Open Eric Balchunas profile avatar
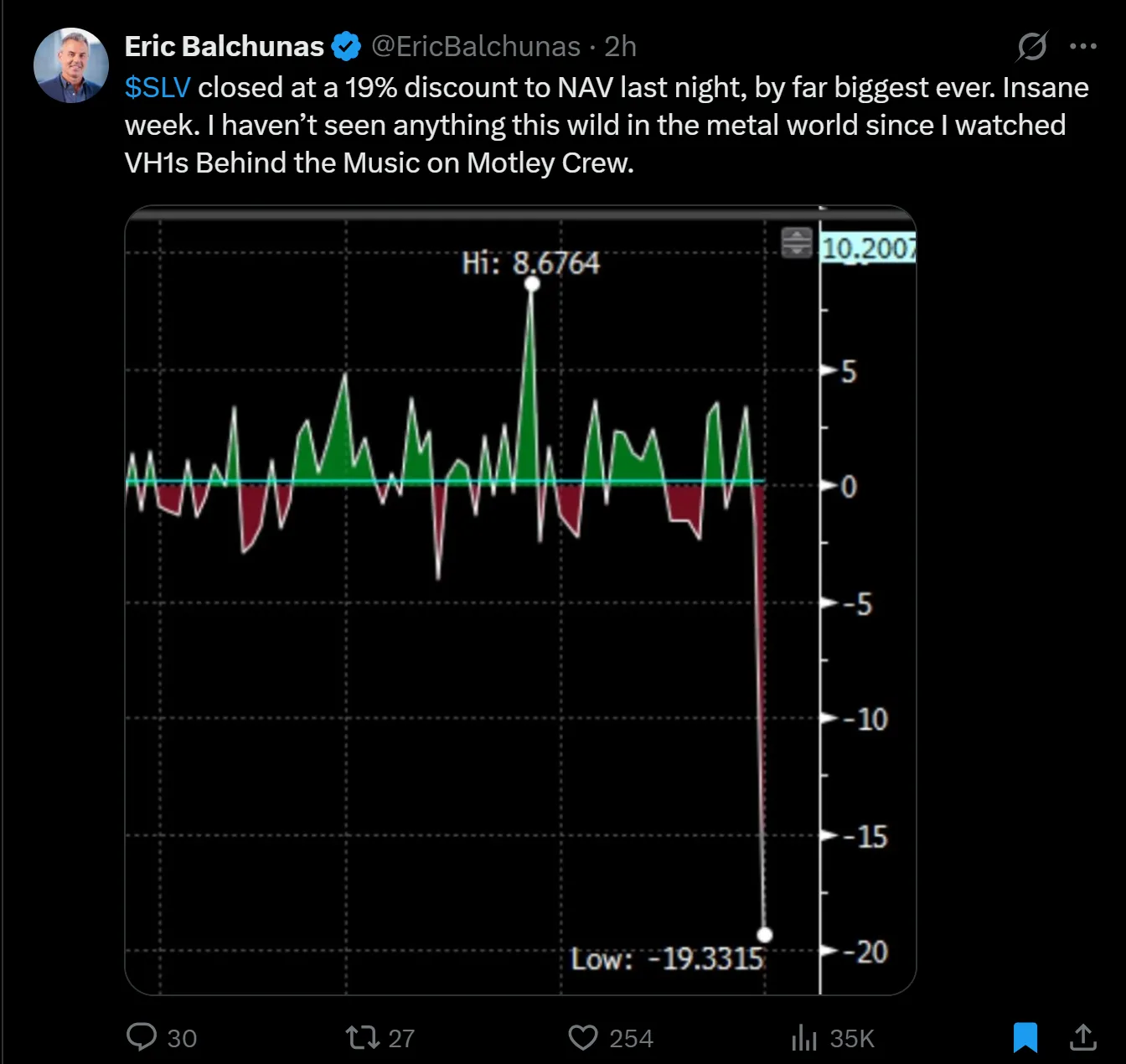The width and height of the screenshot is (1126, 1064). (71, 65)
